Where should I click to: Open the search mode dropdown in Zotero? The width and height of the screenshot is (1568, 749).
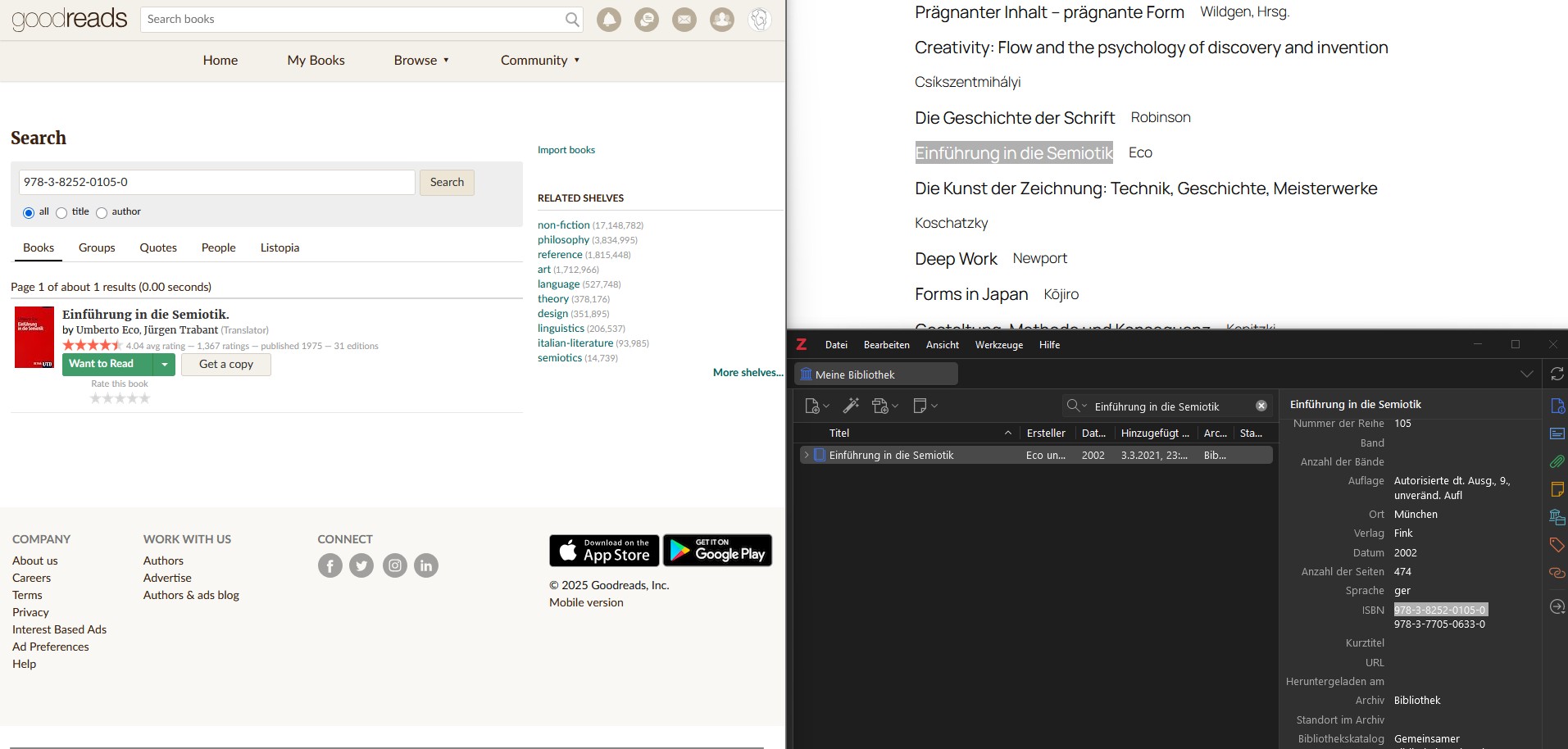(x=1076, y=406)
